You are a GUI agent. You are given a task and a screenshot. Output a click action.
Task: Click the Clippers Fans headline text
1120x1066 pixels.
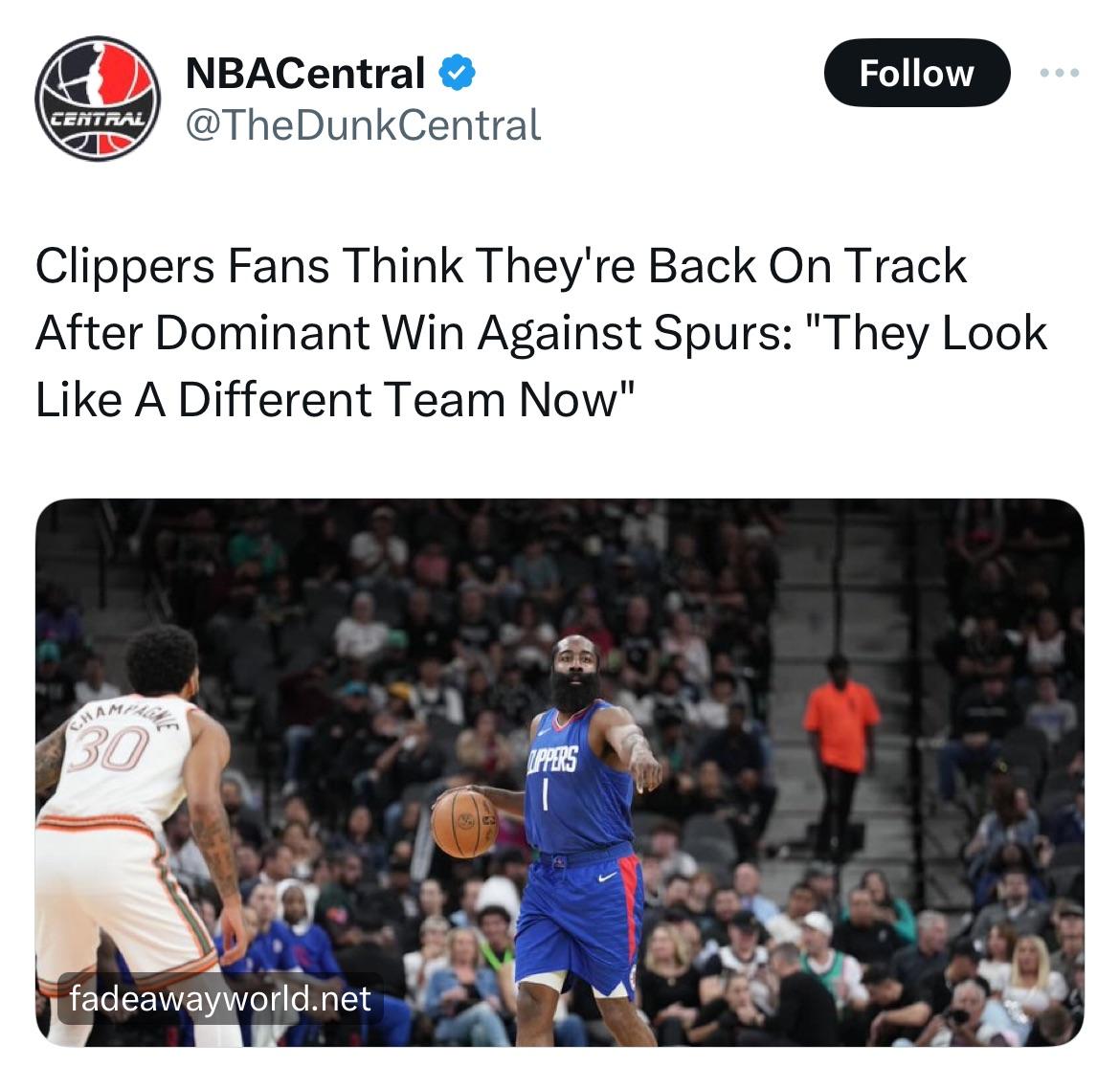[x=541, y=333]
